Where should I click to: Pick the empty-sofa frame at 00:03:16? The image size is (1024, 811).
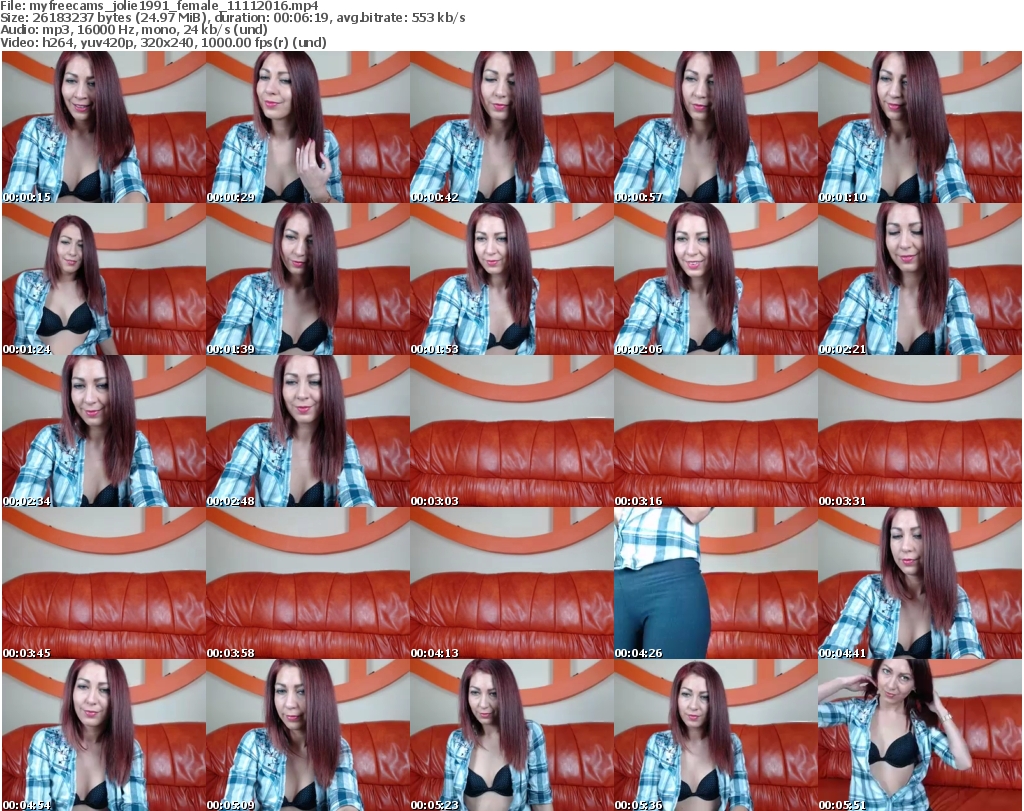tap(716, 431)
